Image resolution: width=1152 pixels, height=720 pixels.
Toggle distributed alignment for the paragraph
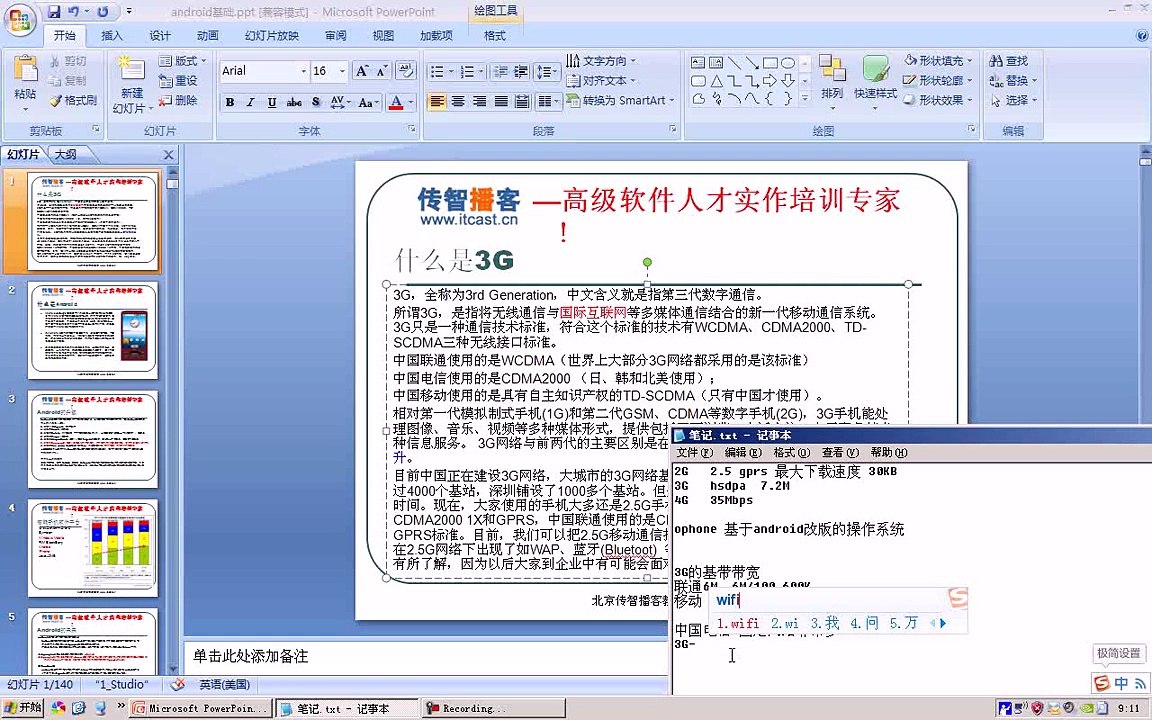click(x=522, y=101)
